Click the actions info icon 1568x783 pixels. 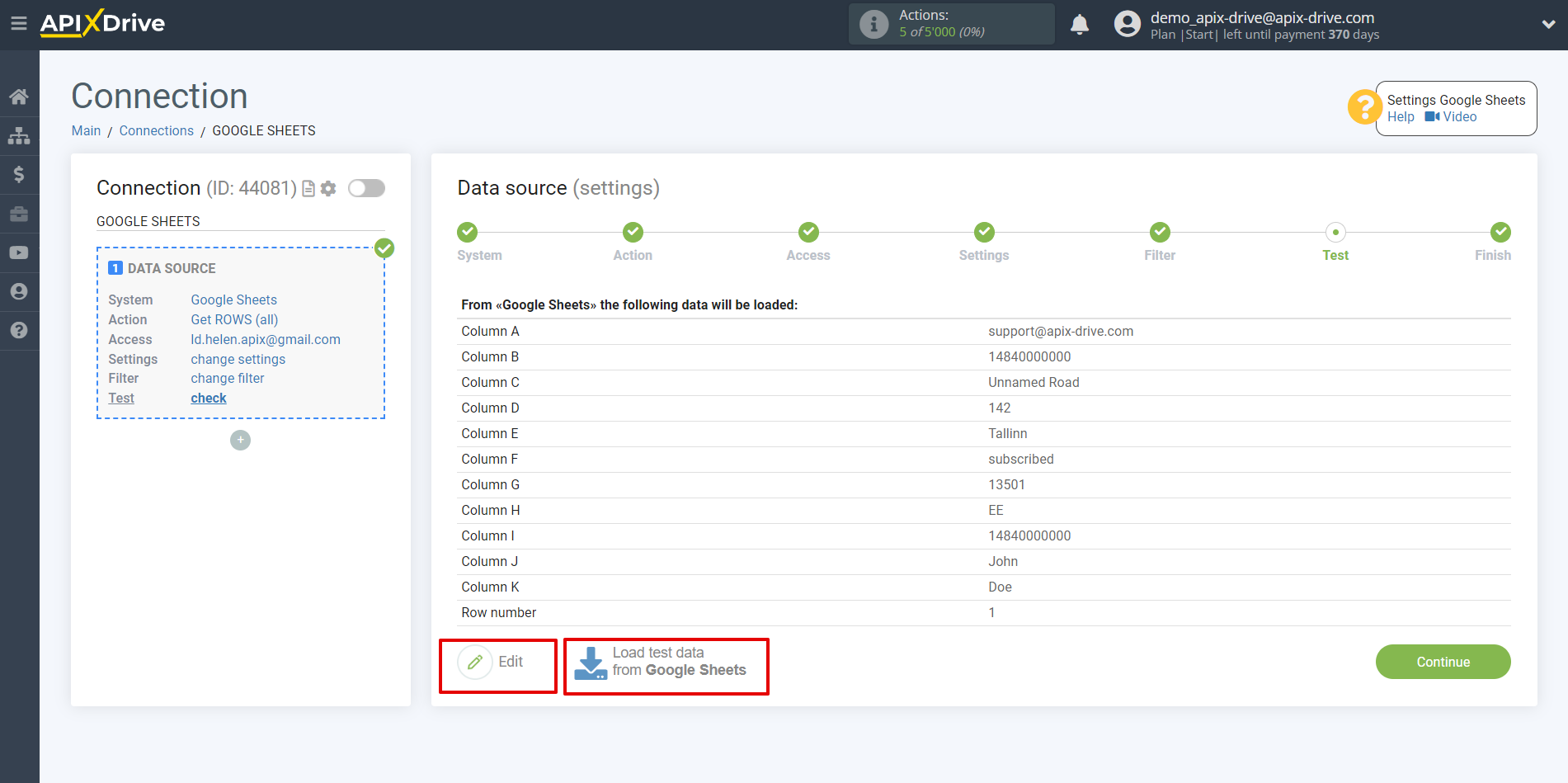[x=873, y=24]
